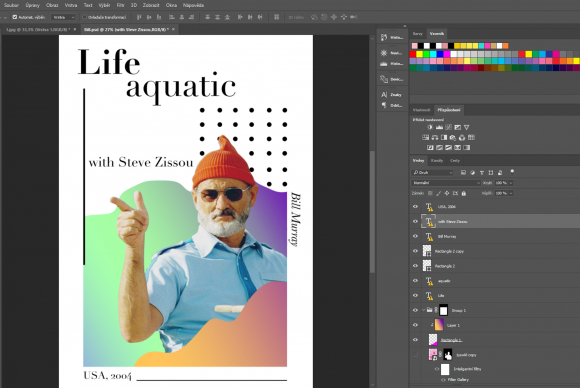This screenshot has height=388, width=580.
Task: Add a Color Lookup adjustment layer
Action: [471, 138]
